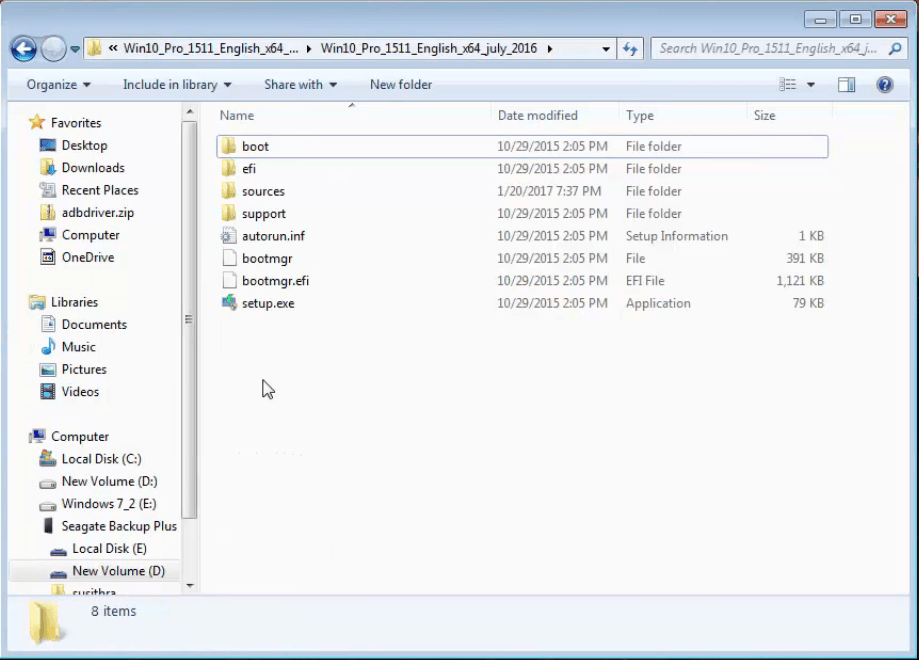Open New Volume (D:) drive

tap(109, 481)
